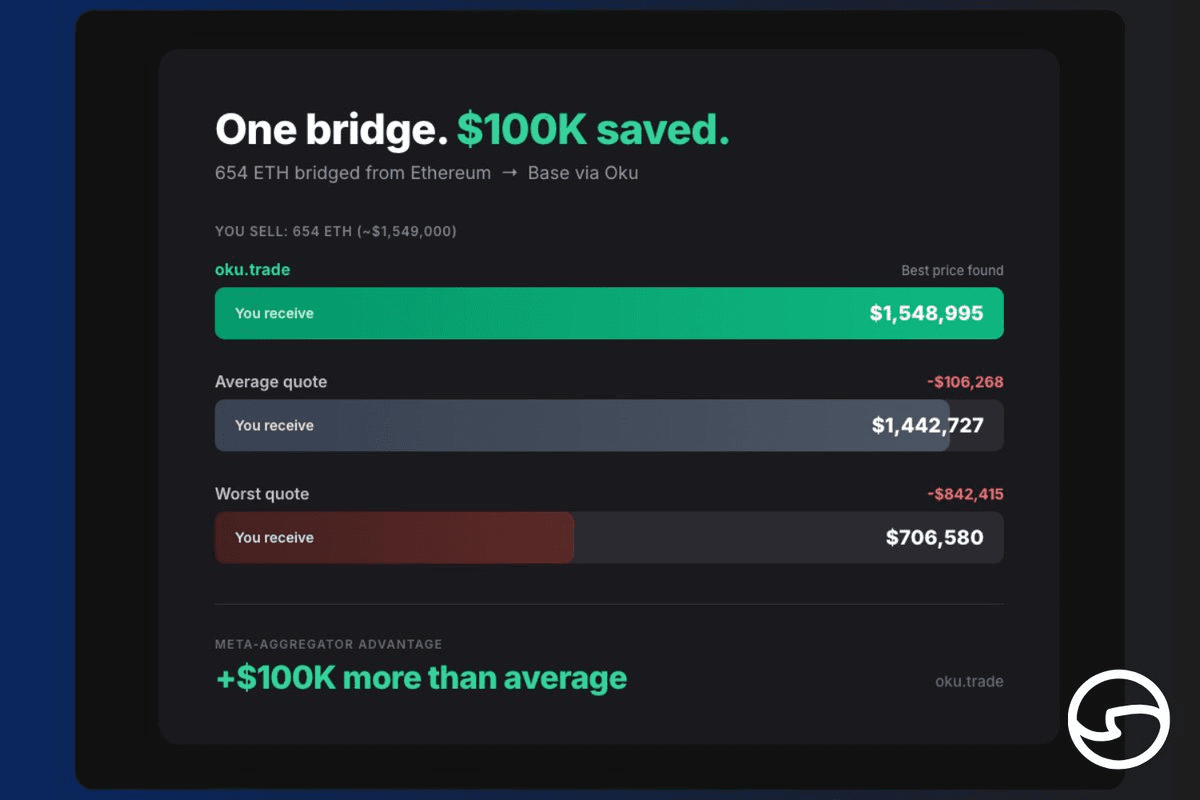Click the $1,442,727 amount

click(x=927, y=425)
